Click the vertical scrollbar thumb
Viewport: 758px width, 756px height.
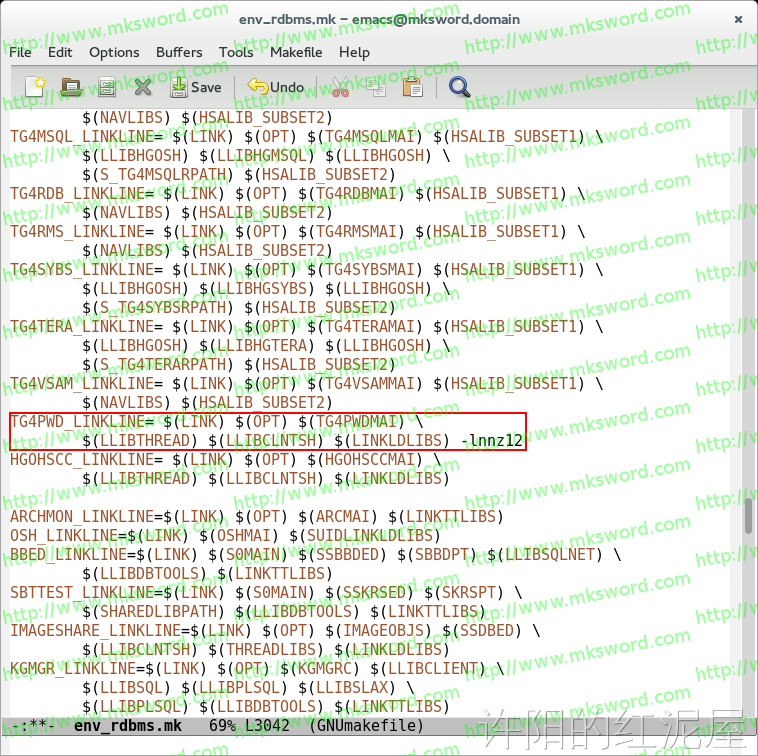click(x=748, y=516)
